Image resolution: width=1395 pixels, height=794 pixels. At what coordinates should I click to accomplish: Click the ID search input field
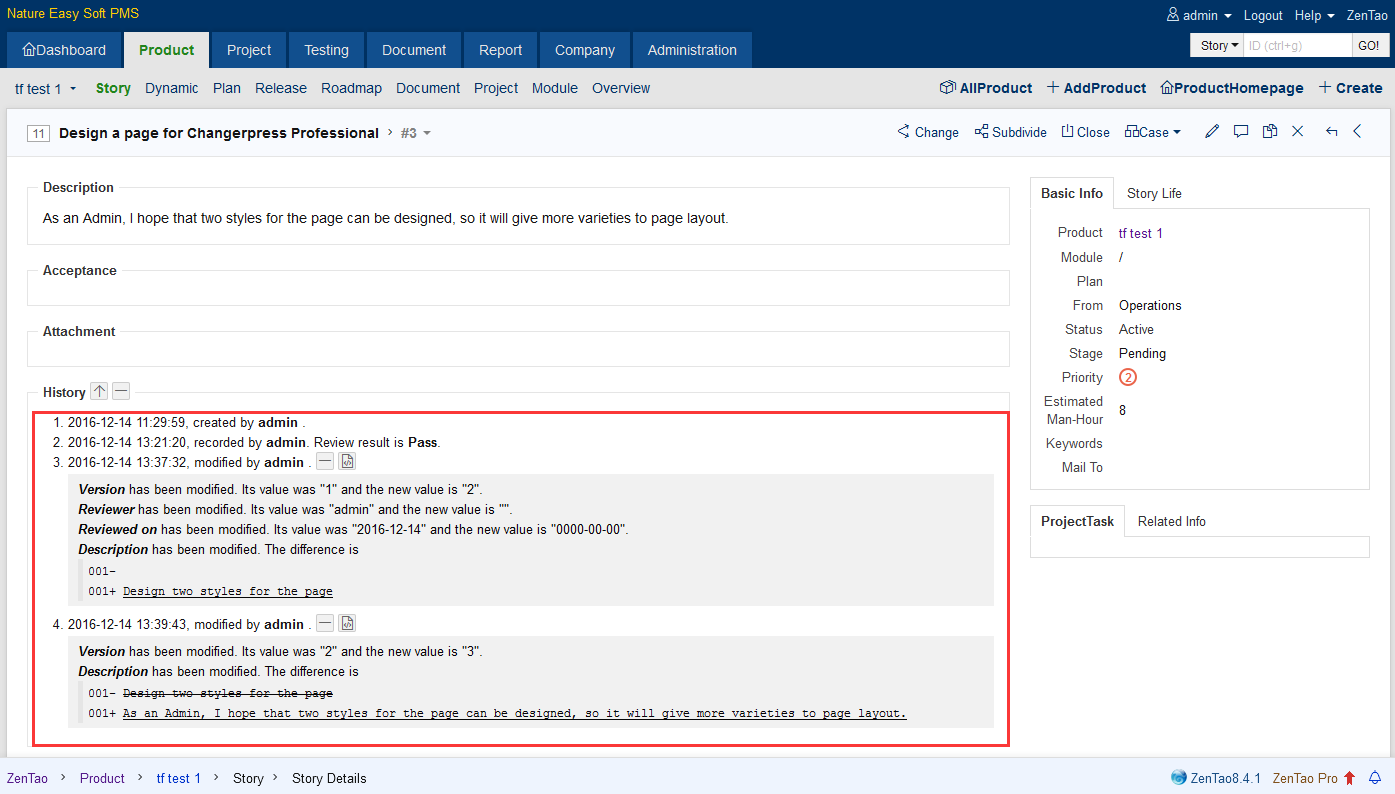pyautogui.click(x=1297, y=46)
